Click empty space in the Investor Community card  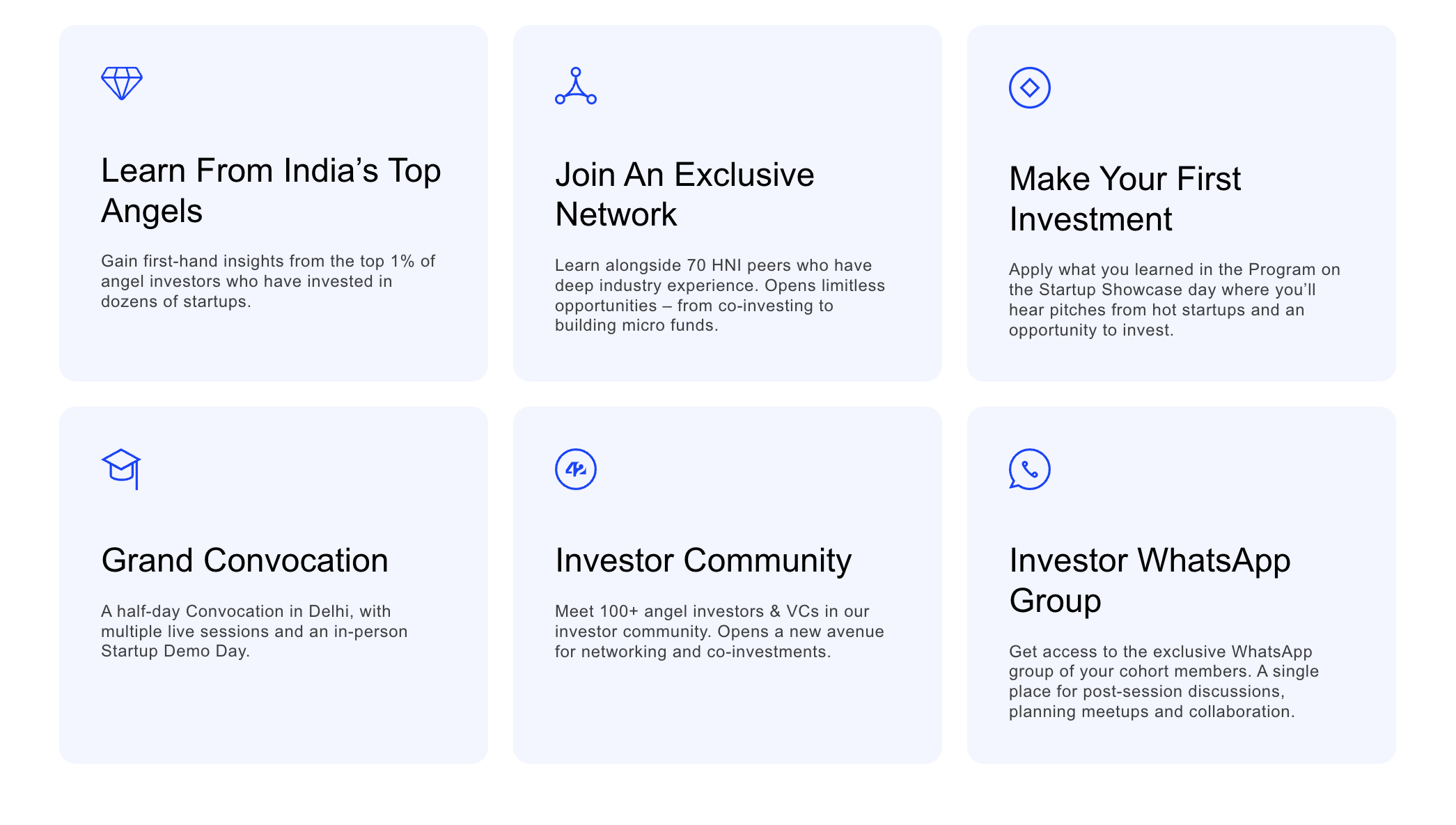click(x=727, y=717)
